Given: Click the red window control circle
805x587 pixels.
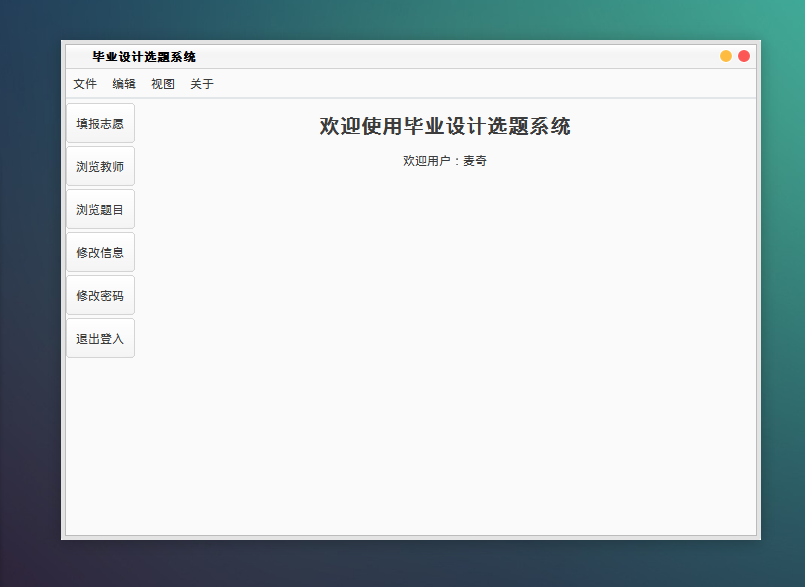Looking at the screenshot, I should point(743,56).
